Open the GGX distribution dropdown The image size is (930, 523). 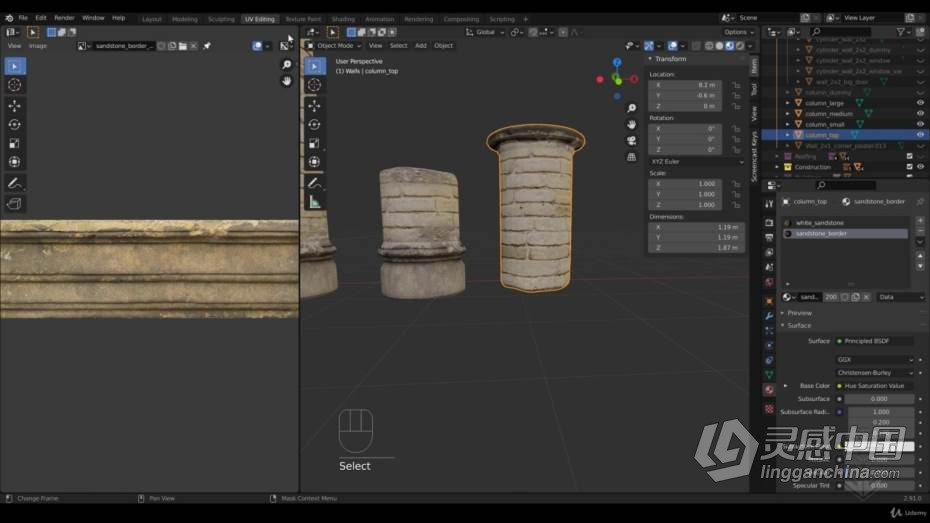pyautogui.click(x=875, y=359)
